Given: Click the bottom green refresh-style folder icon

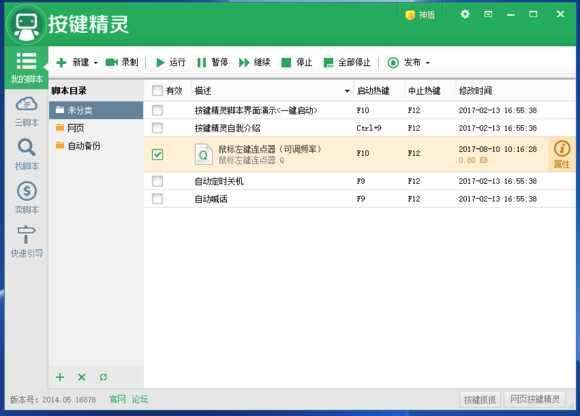Looking at the screenshot, I should pos(104,377).
